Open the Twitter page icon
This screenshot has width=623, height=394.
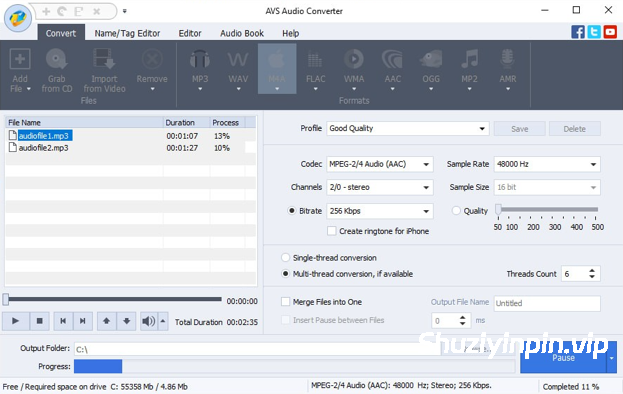tap(594, 32)
